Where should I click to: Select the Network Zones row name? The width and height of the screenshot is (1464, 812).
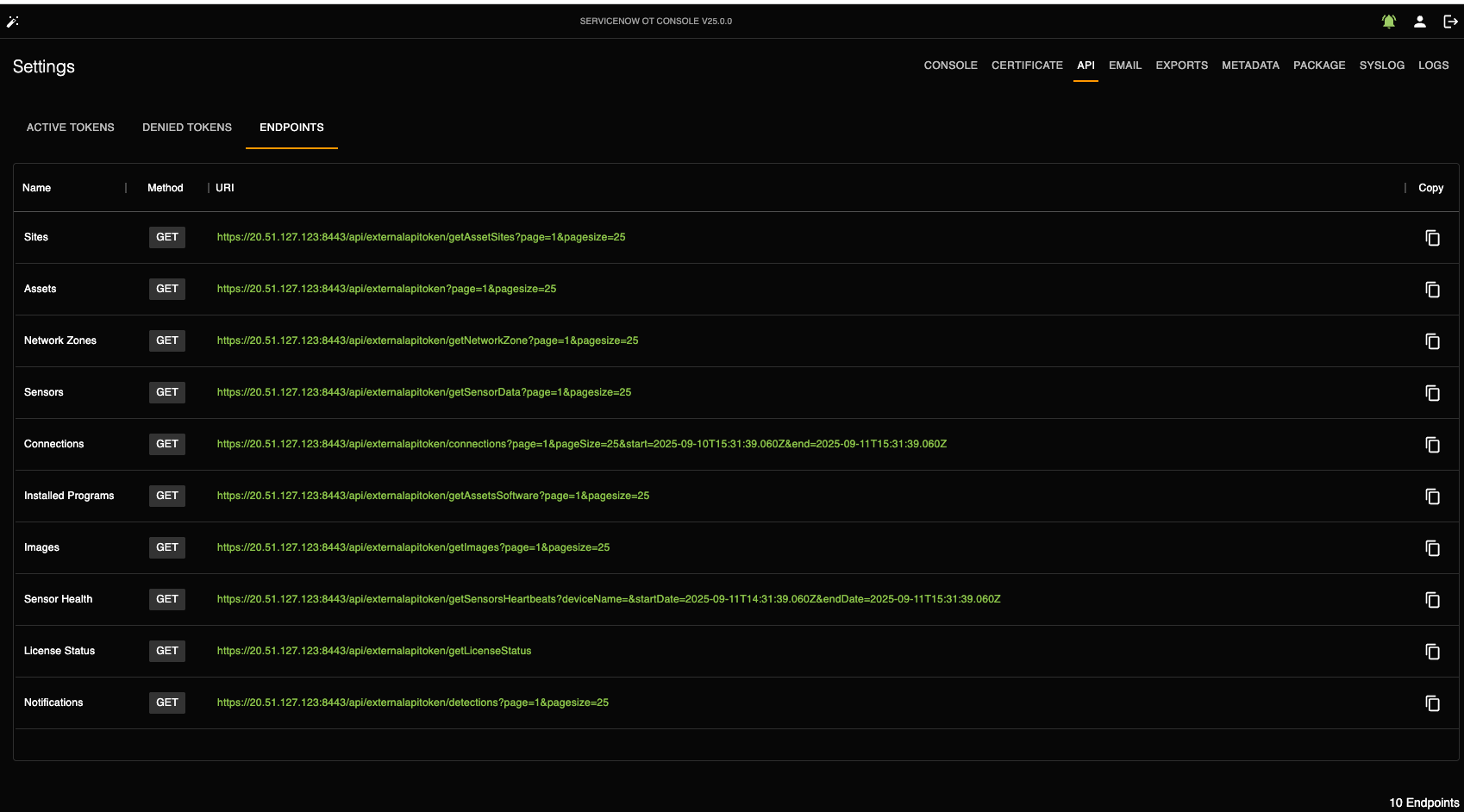(x=60, y=340)
